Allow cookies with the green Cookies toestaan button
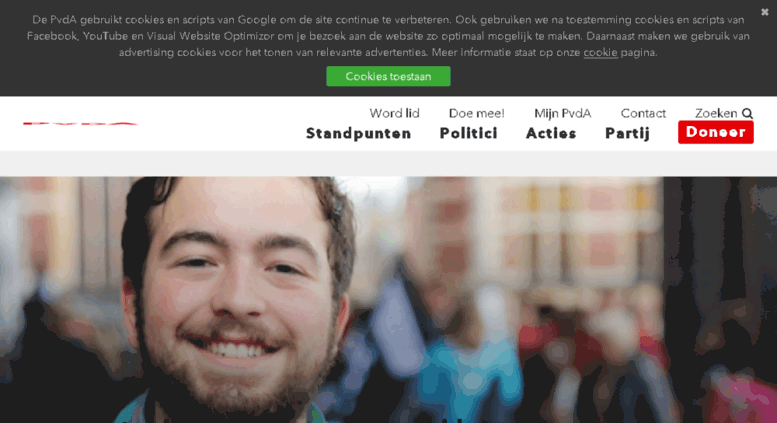 click(x=388, y=76)
